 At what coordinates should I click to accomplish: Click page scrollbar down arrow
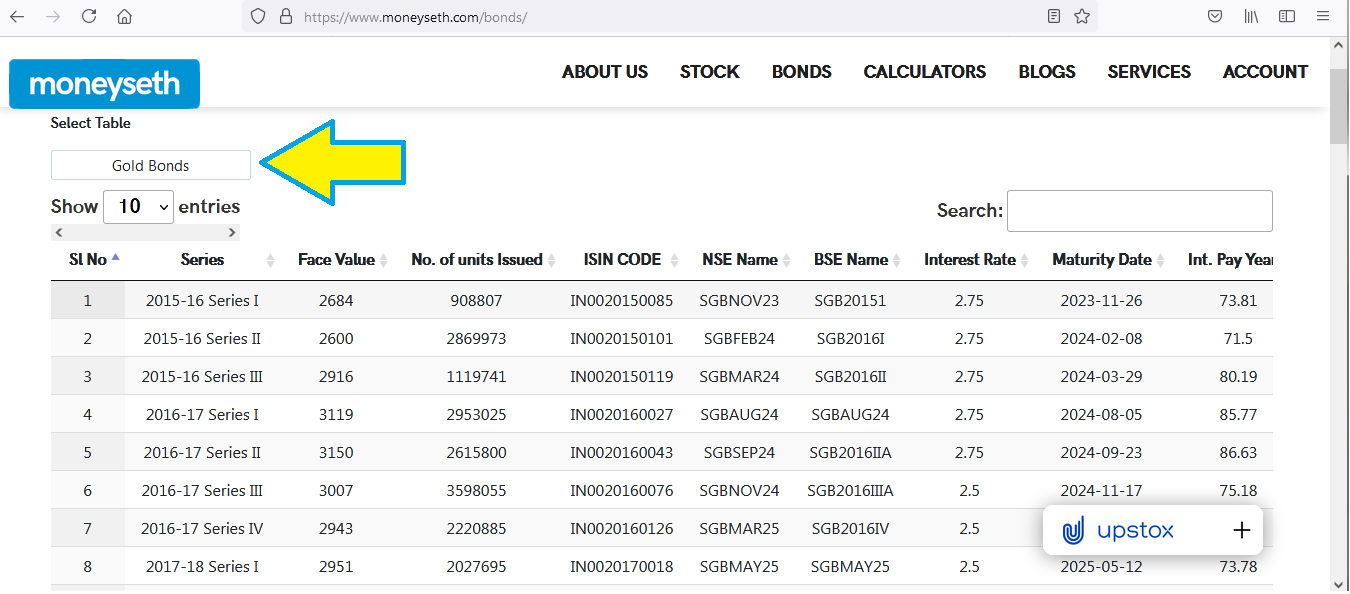1340,584
